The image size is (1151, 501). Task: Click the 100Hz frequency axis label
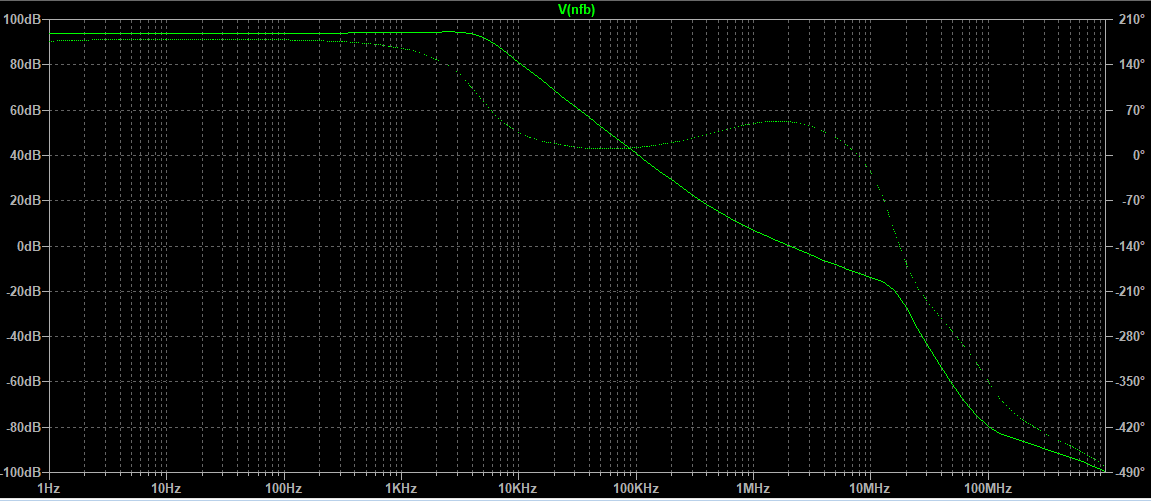click(x=283, y=489)
